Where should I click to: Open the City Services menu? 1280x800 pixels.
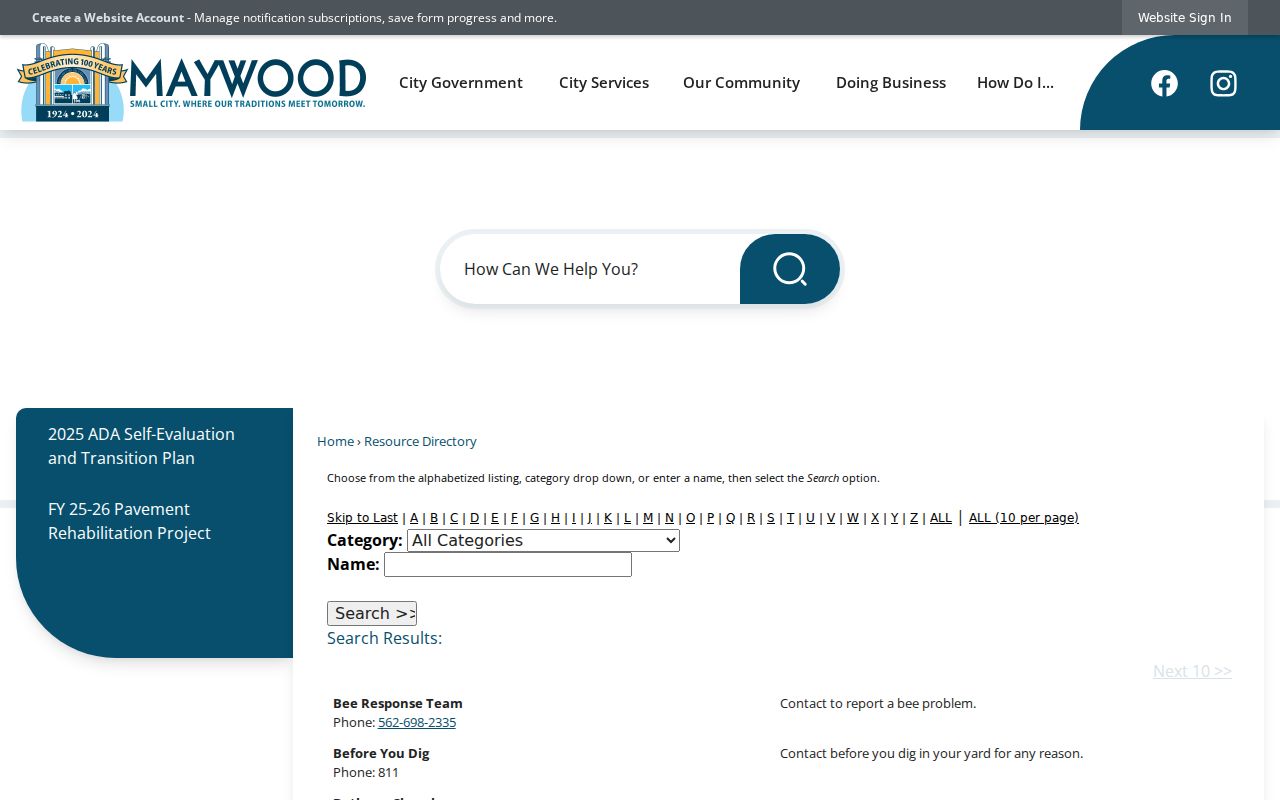604,83
